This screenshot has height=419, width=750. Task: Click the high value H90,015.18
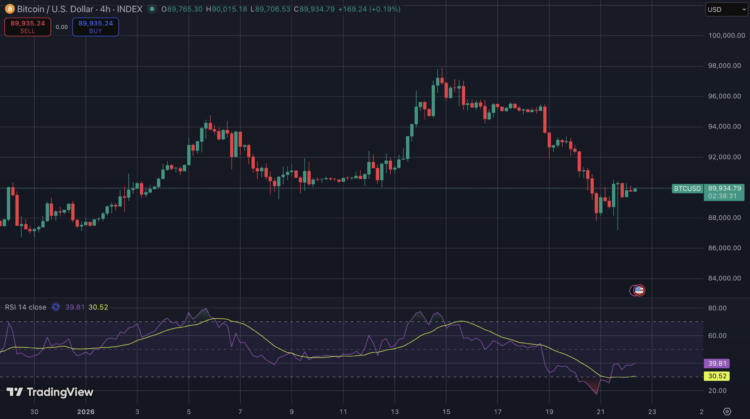tap(226, 9)
